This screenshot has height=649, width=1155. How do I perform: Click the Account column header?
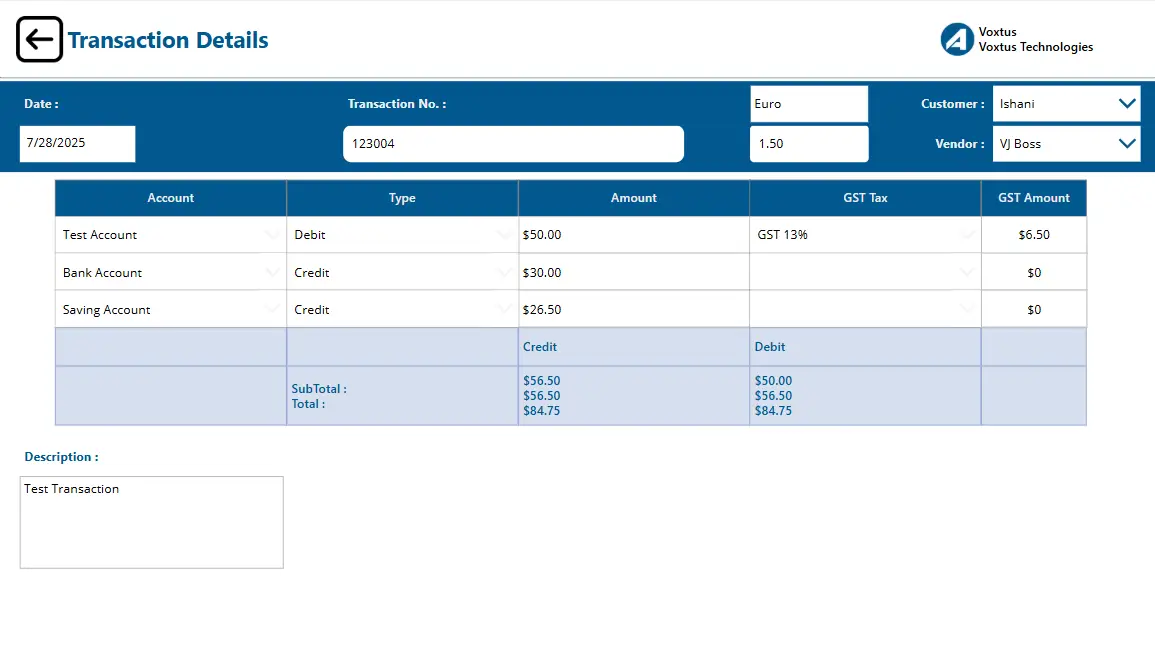click(x=171, y=198)
